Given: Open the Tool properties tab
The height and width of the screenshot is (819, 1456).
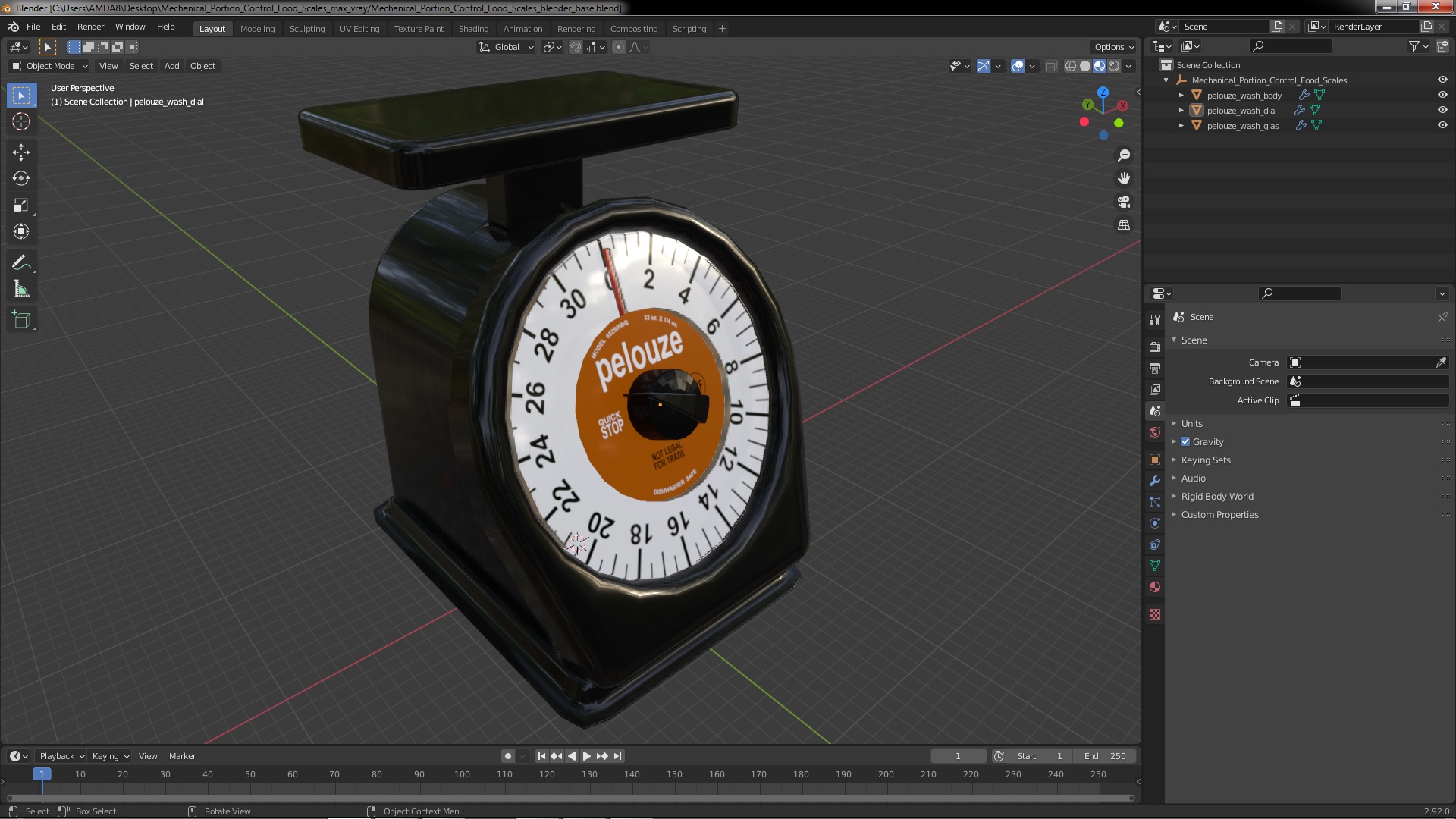Looking at the screenshot, I should coord(1155,320).
